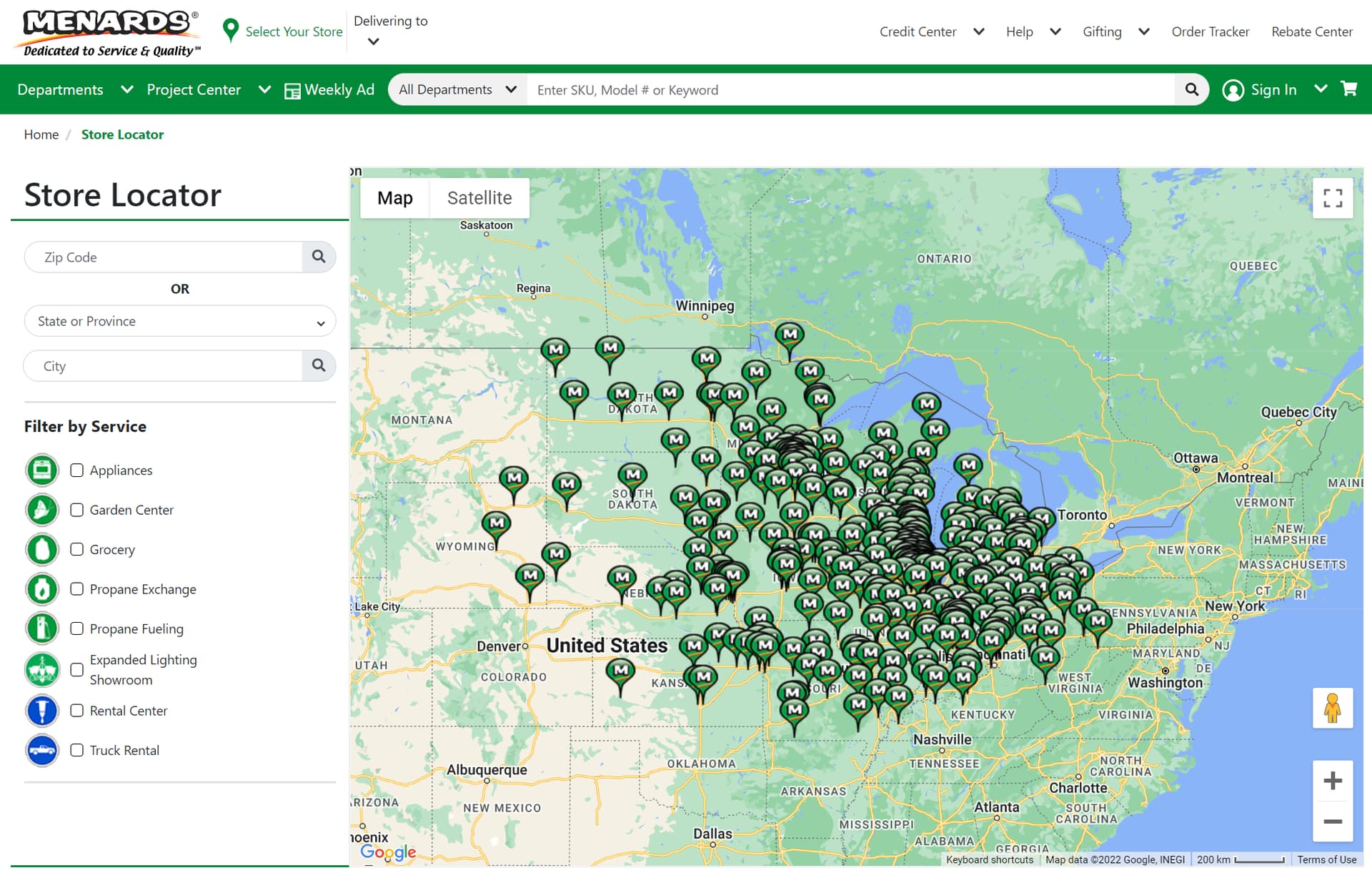Go to Home breadcrumb
This screenshot has width=1372, height=878.
41,134
